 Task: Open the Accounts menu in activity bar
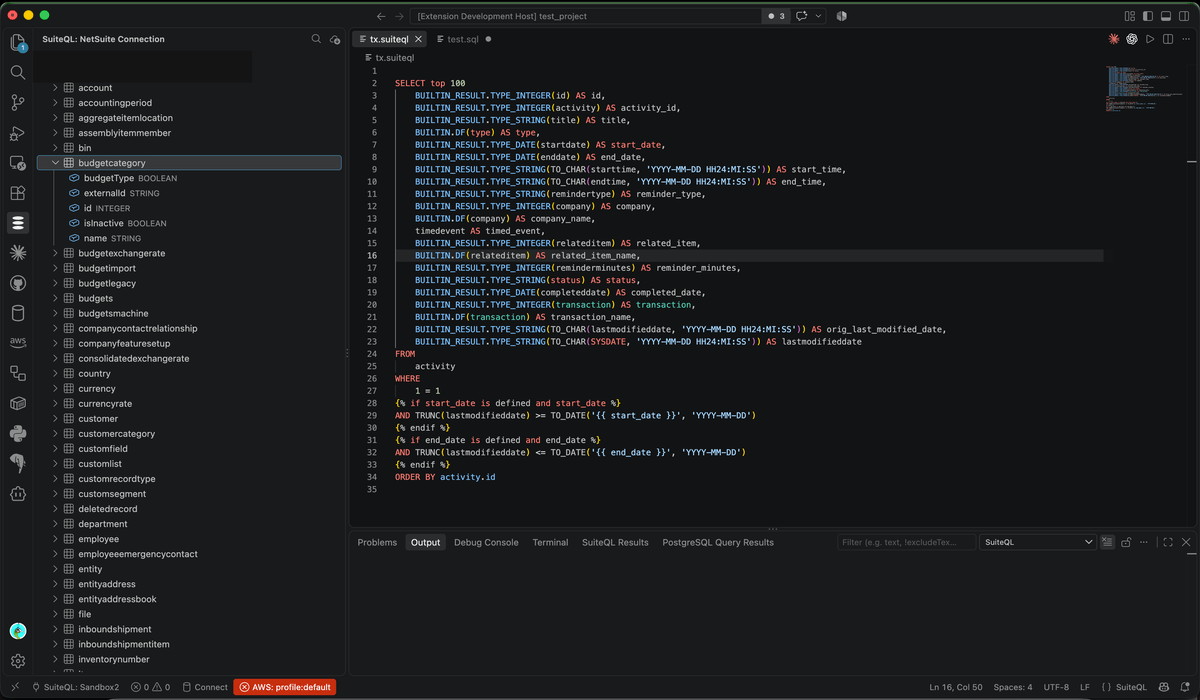pos(17,631)
